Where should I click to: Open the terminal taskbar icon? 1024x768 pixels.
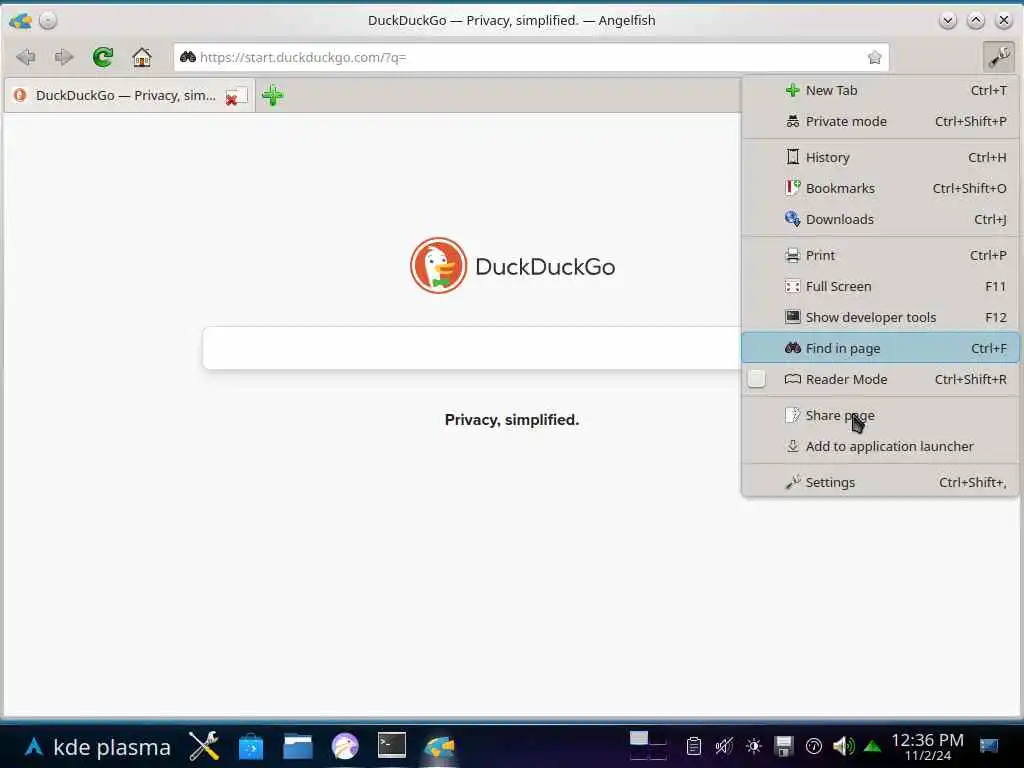pos(392,745)
